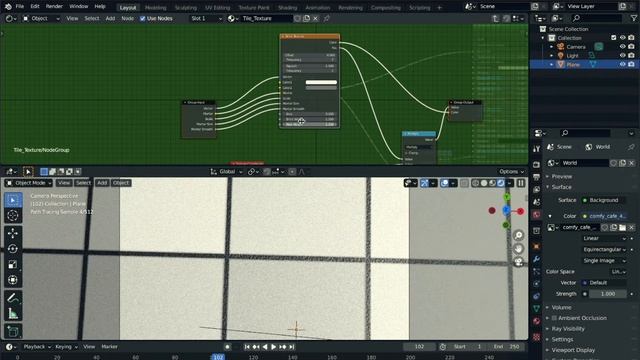Play the animation forward
The image size is (640, 360).
click(x=274, y=347)
